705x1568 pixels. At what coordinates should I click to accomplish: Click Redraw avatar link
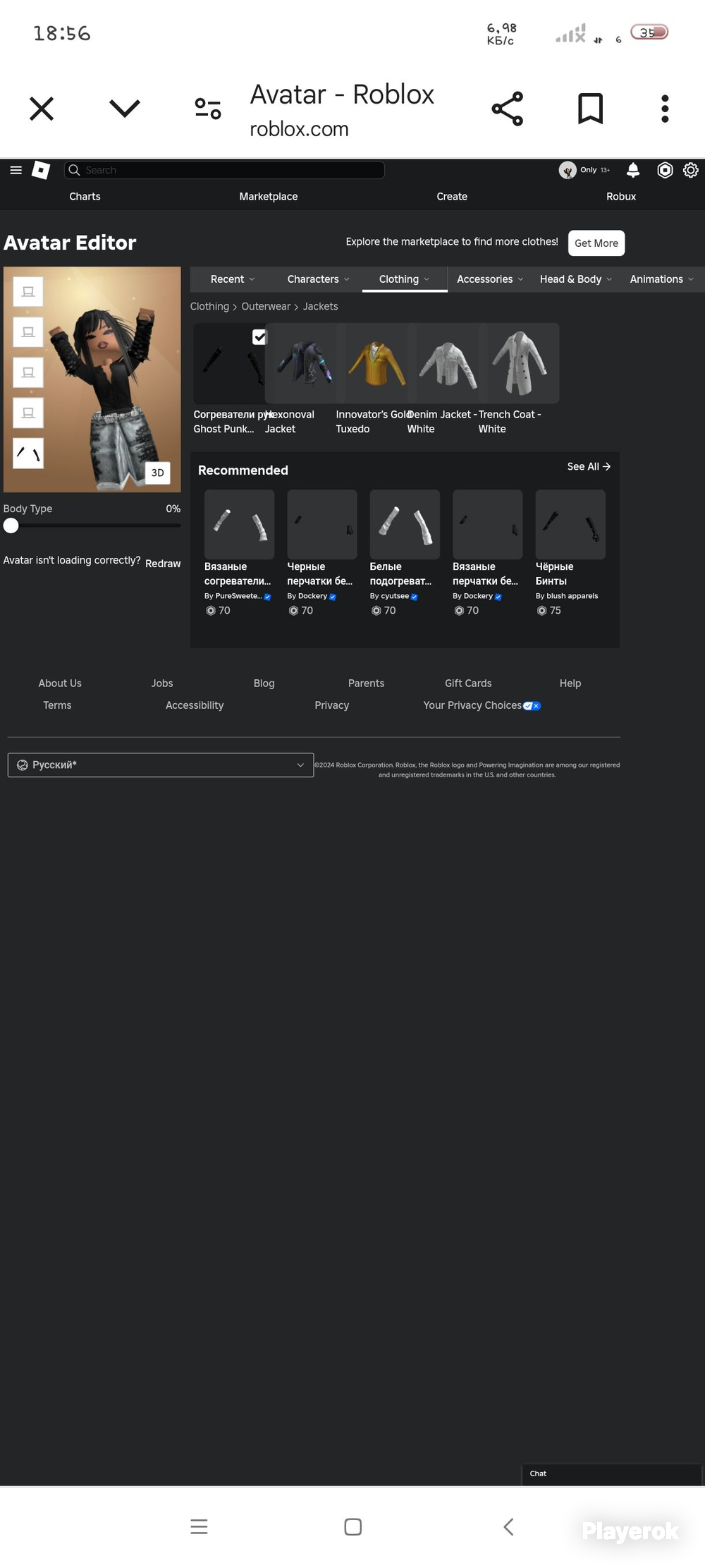pyautogui.click(x=163, y=564)
